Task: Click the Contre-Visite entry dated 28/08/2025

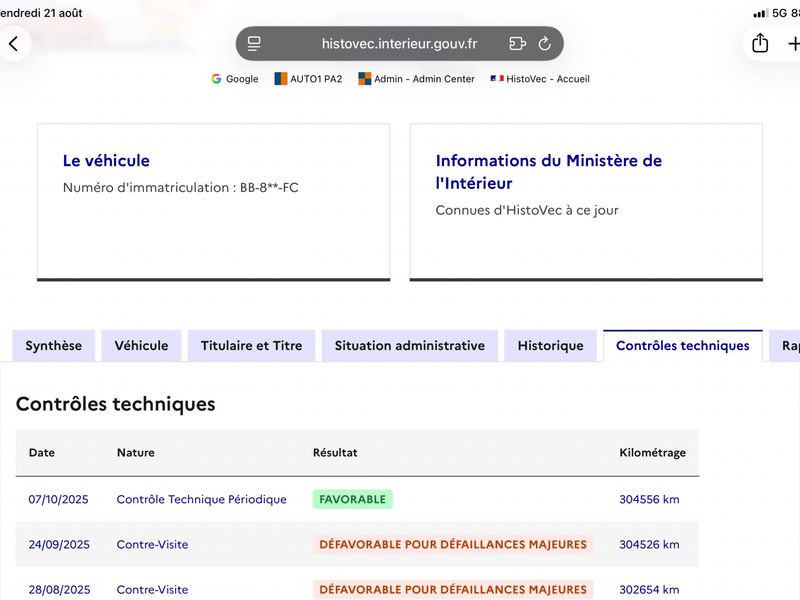Action: (153, 590)
